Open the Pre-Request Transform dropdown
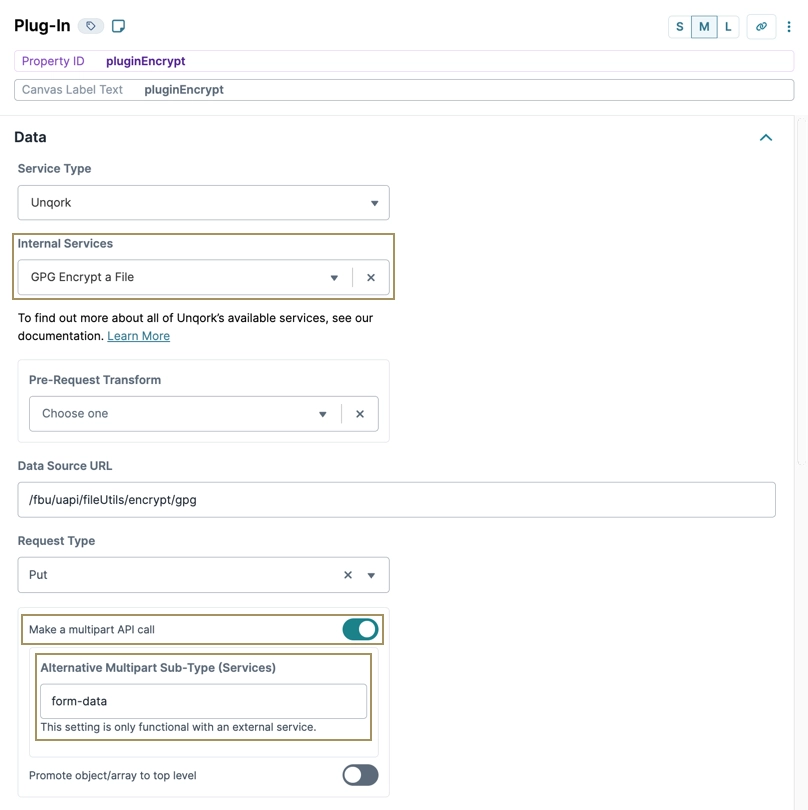This screenshot has height=810, width=808. pos(322,413)
